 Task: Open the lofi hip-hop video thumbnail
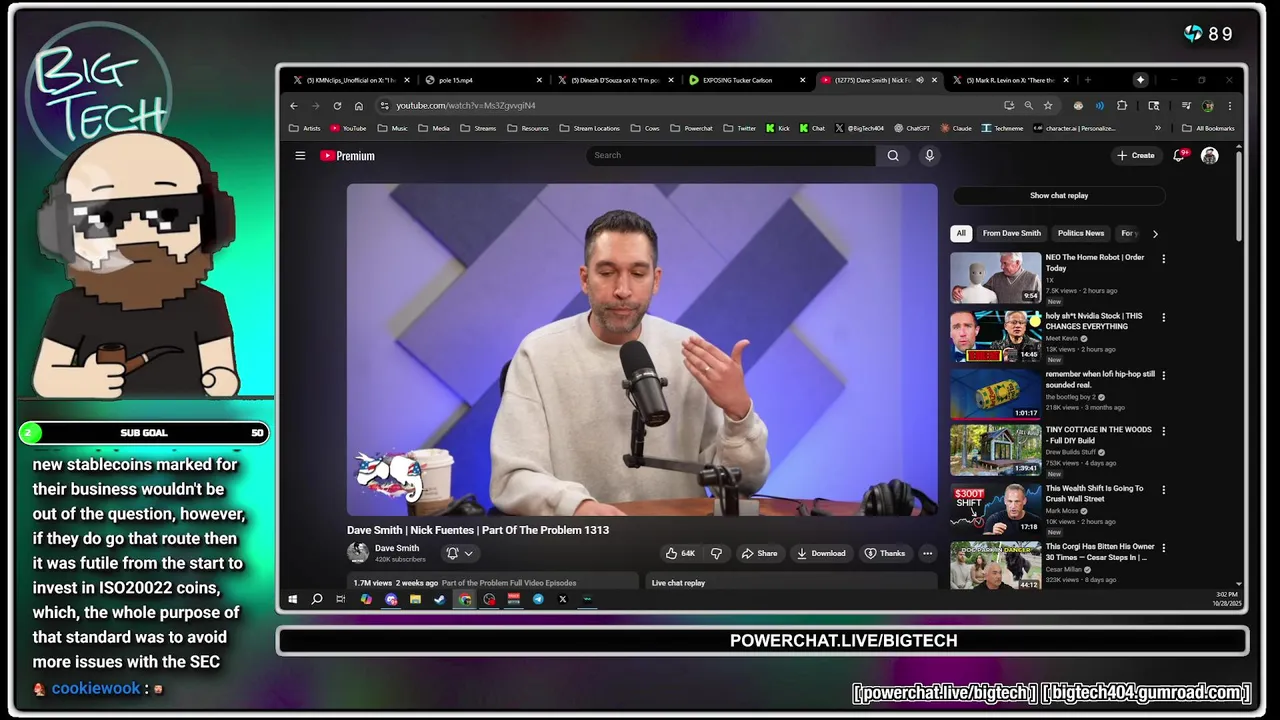click(x=995, y=394)
